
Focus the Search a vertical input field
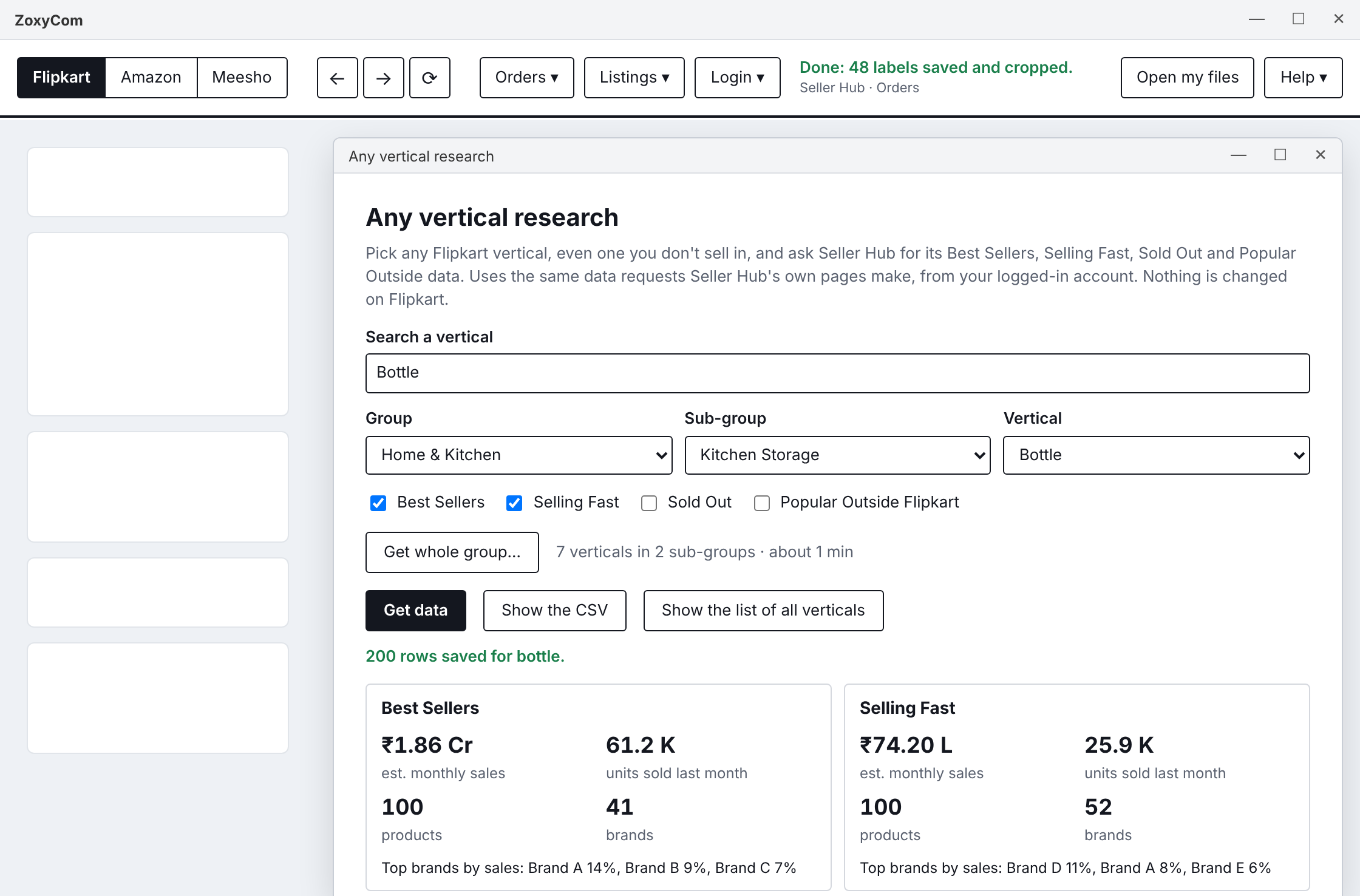(837, 373)
